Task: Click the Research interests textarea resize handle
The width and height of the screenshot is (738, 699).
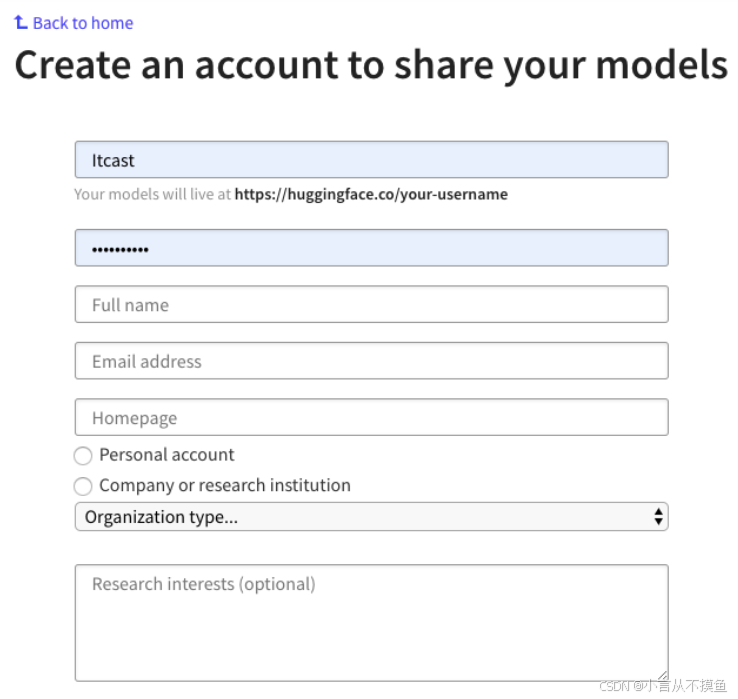Action: tap(662, 676)
